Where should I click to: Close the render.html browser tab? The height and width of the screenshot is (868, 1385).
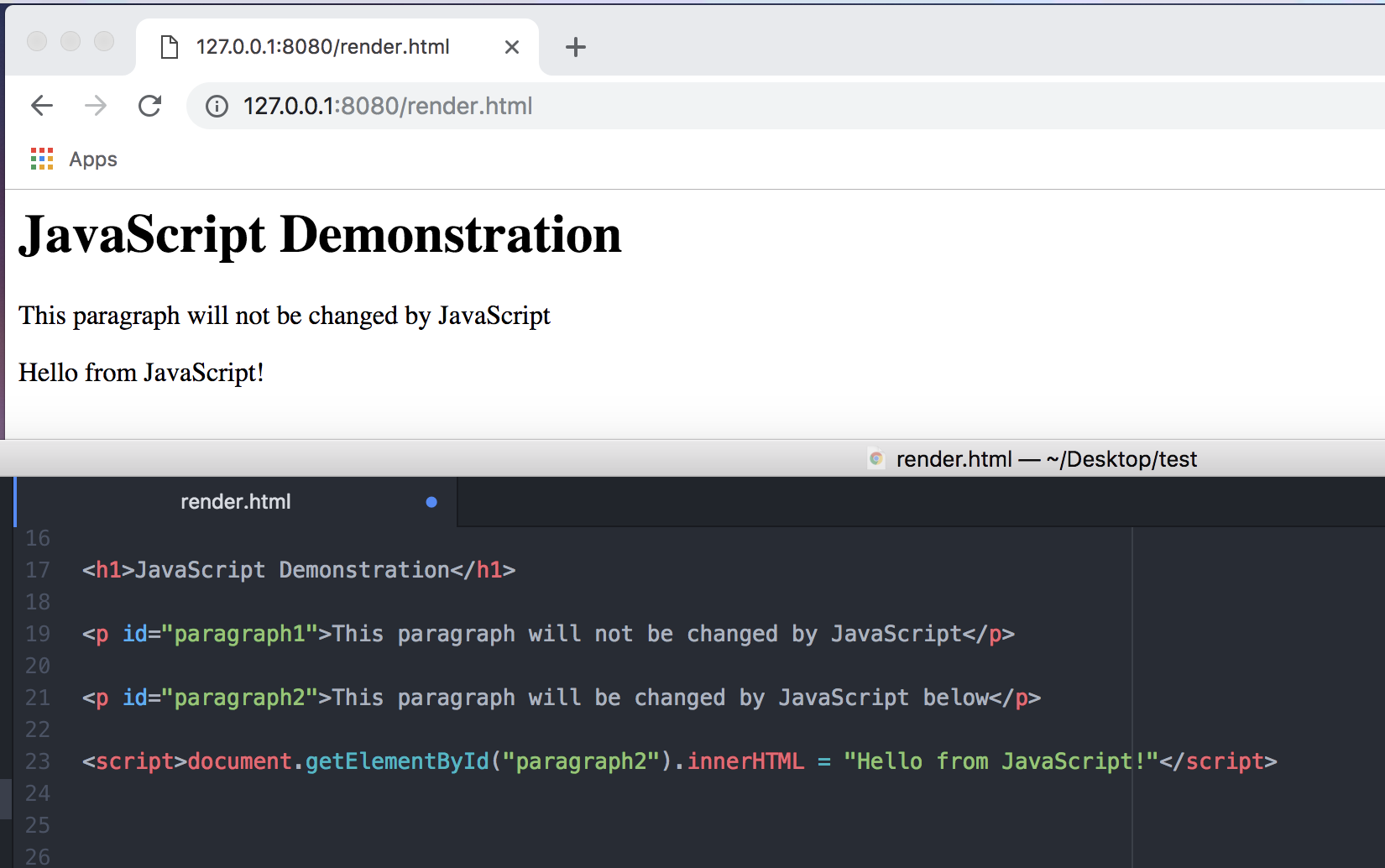(512, 47)
